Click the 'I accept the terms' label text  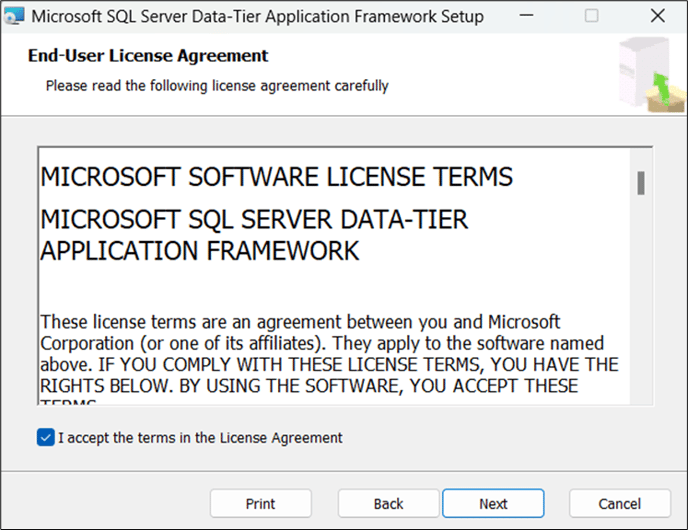tap(200, 438)
